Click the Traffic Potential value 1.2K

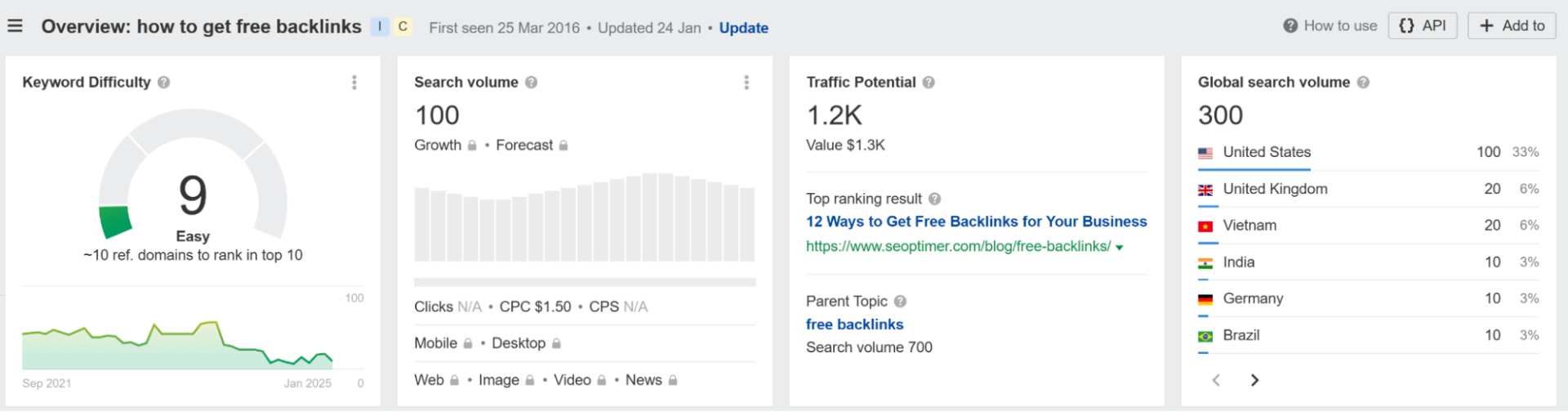pos(834,115)
